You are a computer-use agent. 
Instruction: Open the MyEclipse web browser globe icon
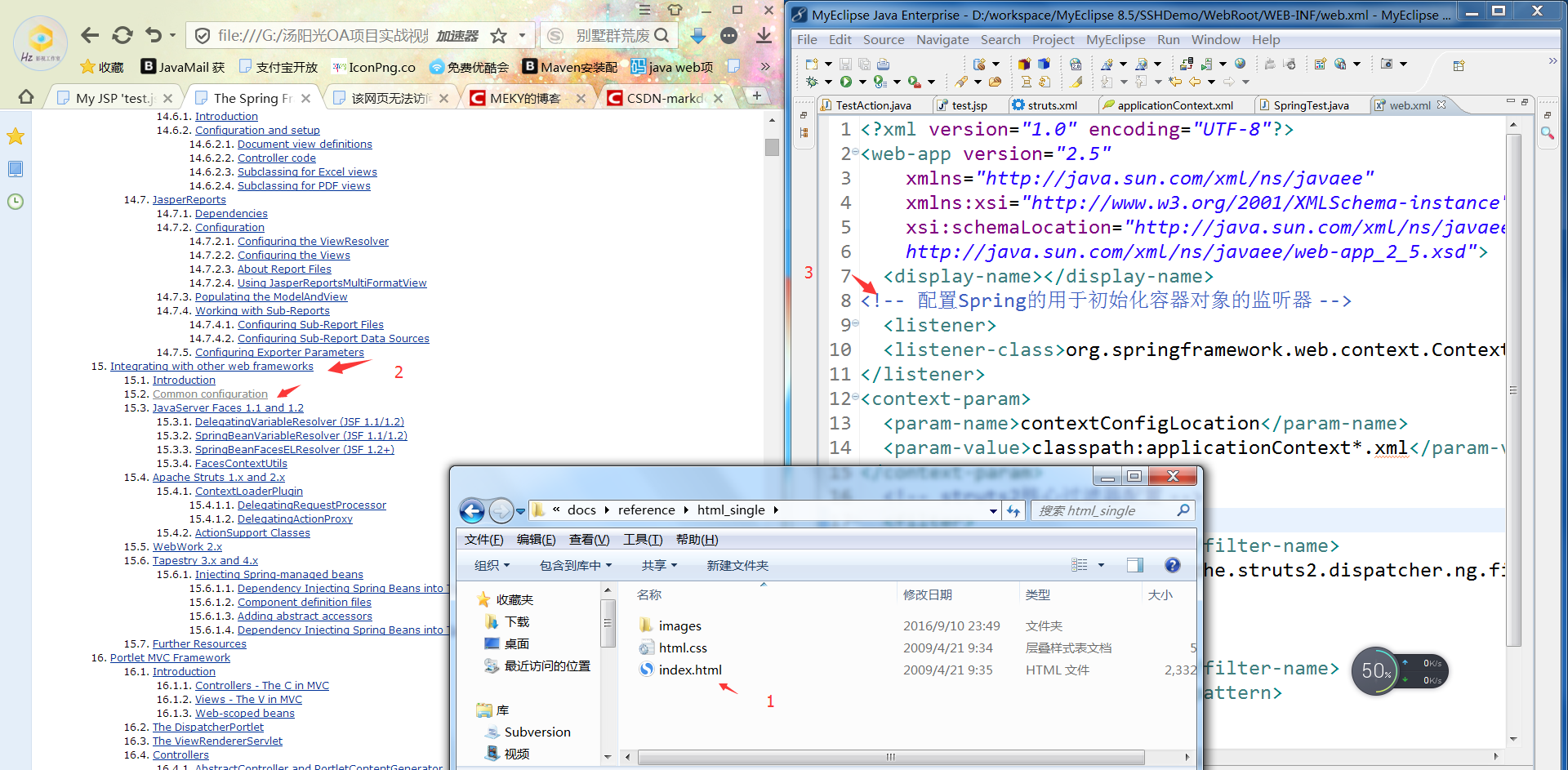[1241, 64]
